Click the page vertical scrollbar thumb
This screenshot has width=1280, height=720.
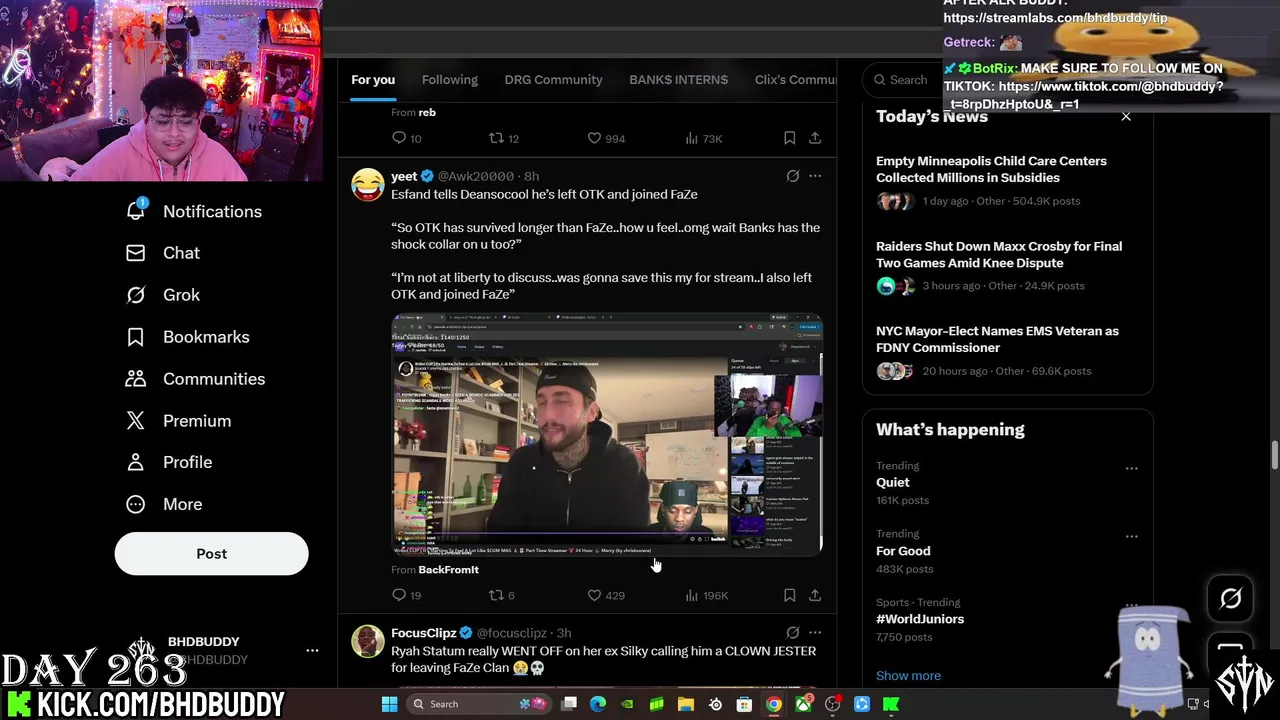click(x=1274, y=453)
